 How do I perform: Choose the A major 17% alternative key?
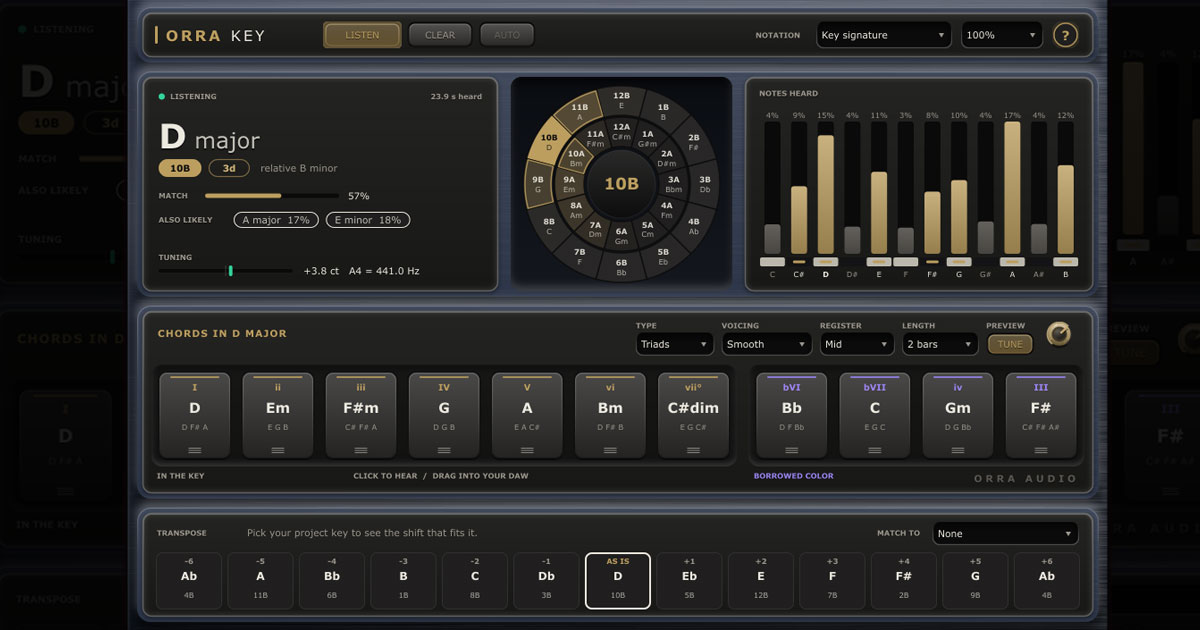coord(276,220)
